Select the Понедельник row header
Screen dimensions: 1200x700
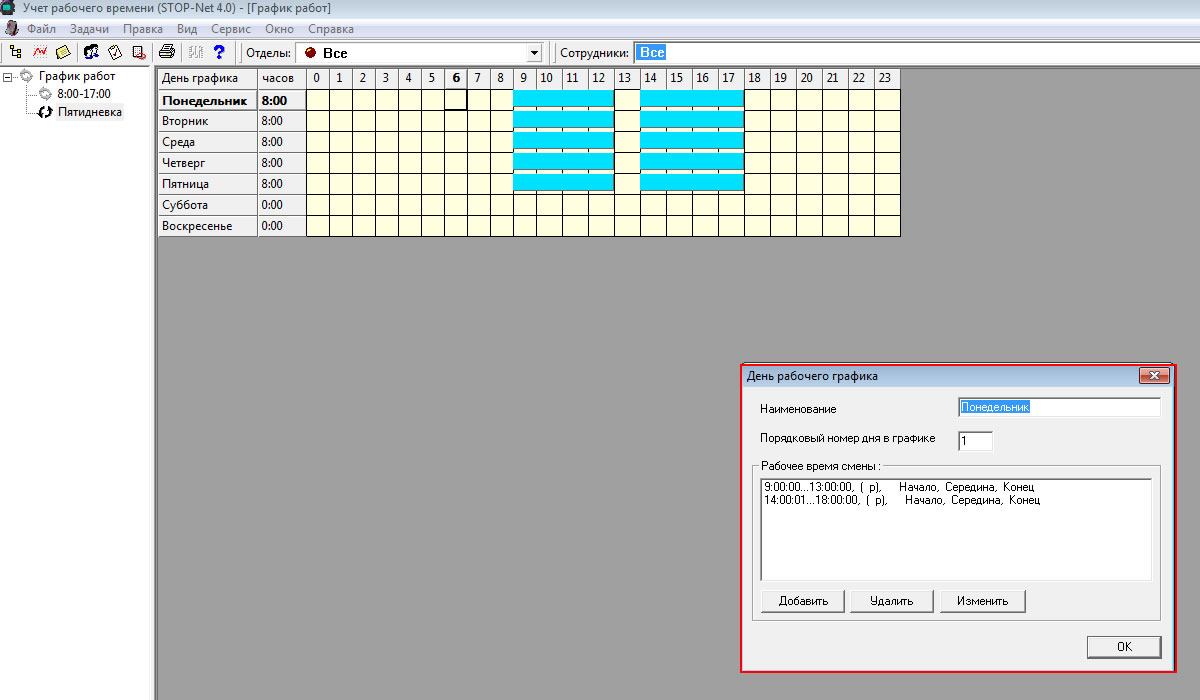(x=207, y=100)
